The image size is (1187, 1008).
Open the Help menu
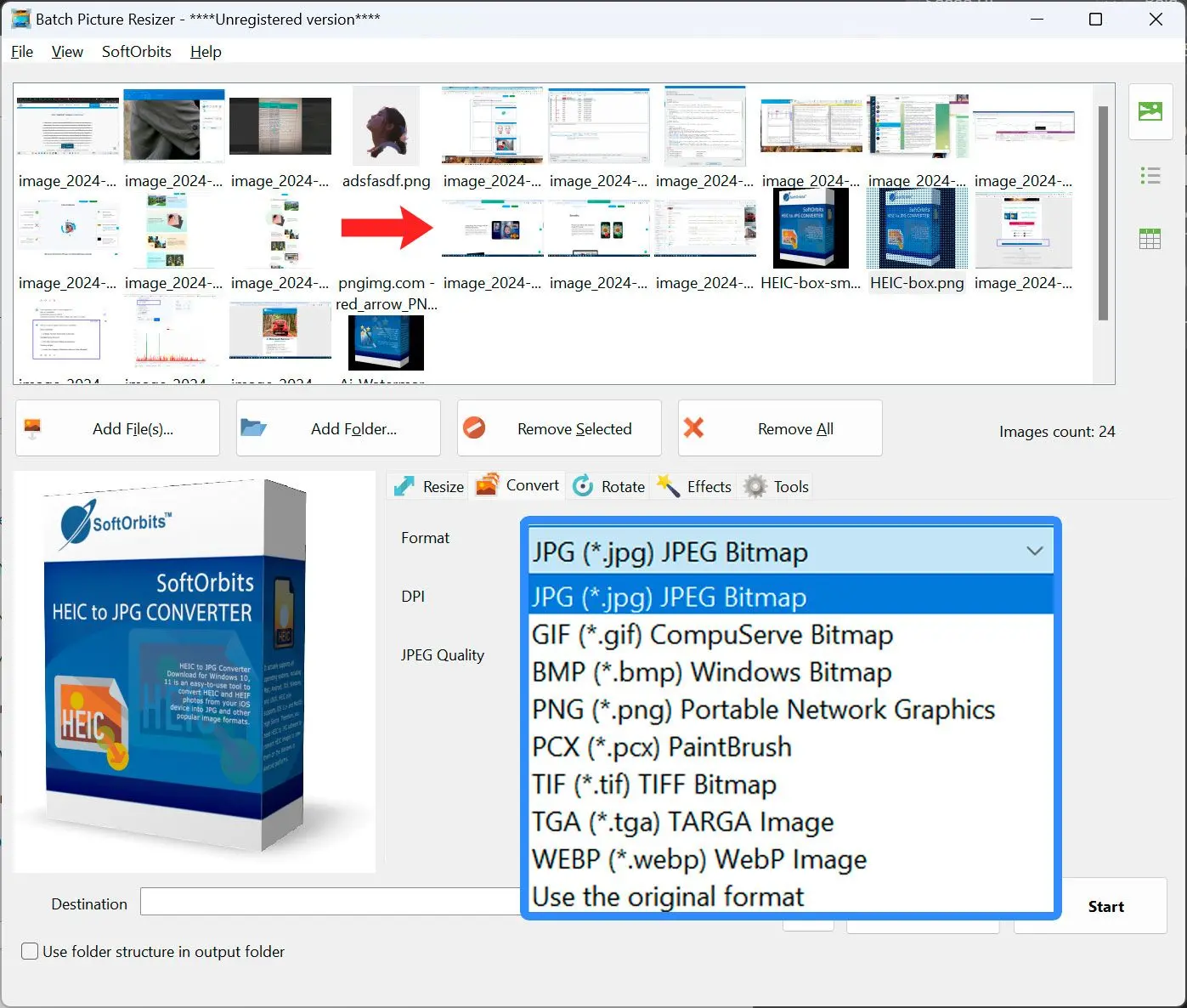click(206, 52)
